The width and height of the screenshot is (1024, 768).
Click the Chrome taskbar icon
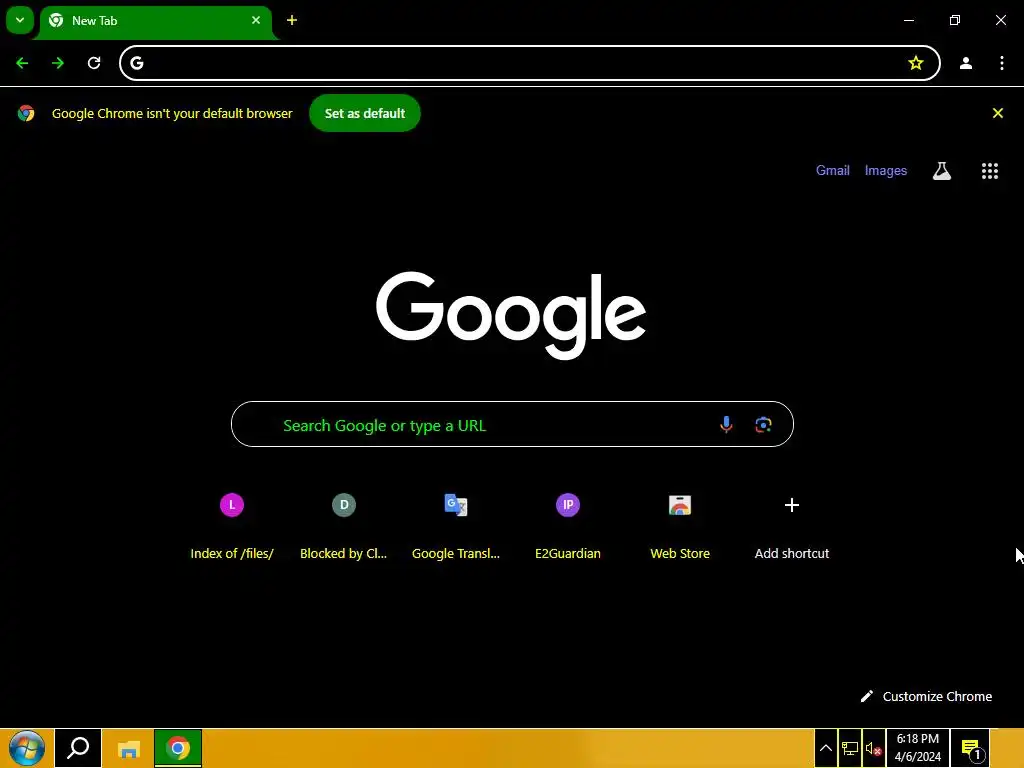[x=178, y=748]
